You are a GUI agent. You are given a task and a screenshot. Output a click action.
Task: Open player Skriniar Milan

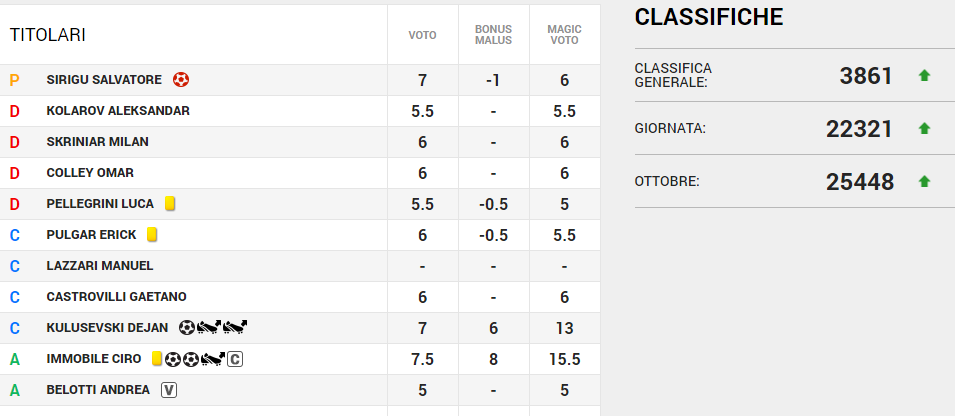click(97, 142)
